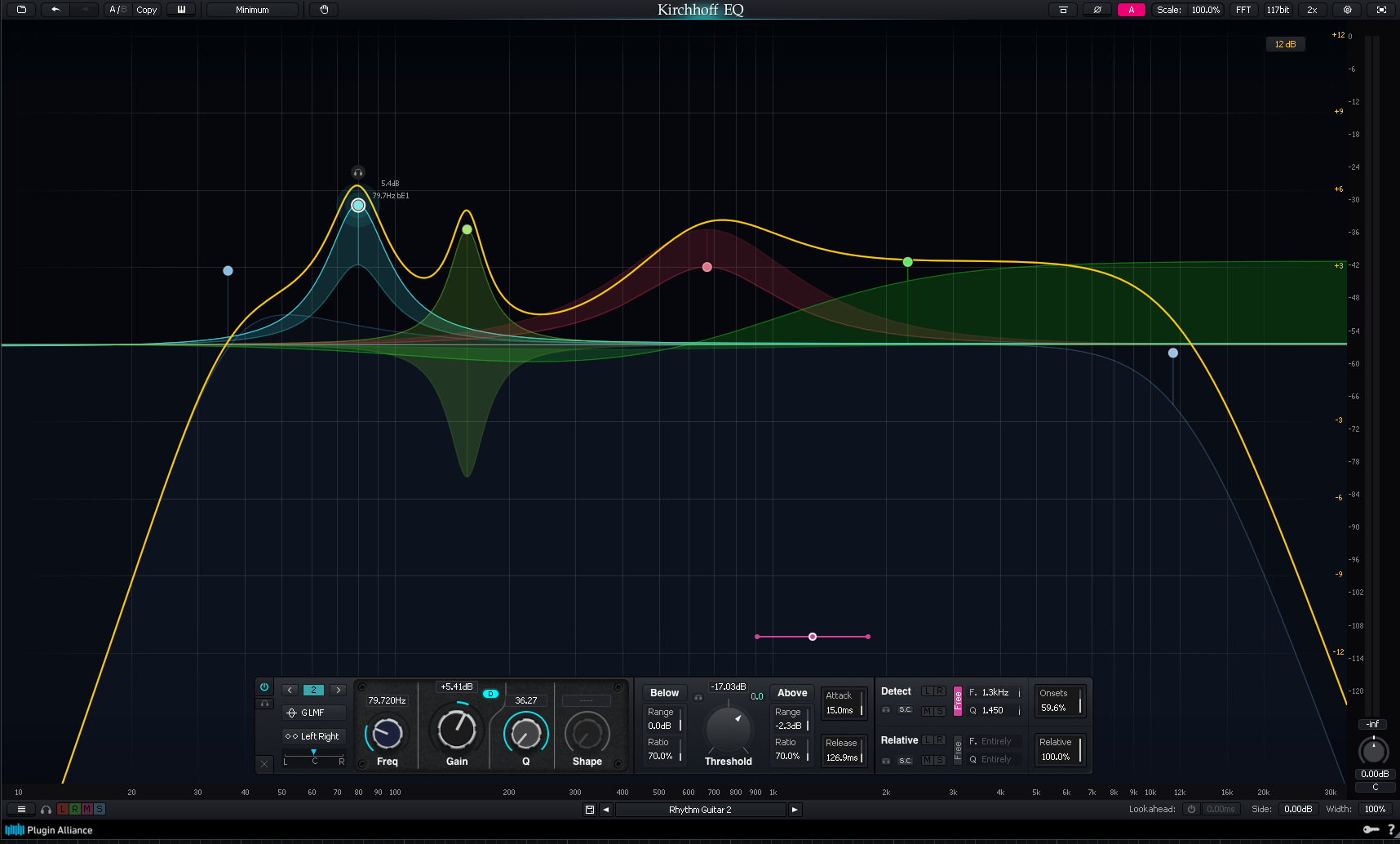Click the hand grab tool icon
Viewport: 1400px width, 844px height.
[324, 10]
